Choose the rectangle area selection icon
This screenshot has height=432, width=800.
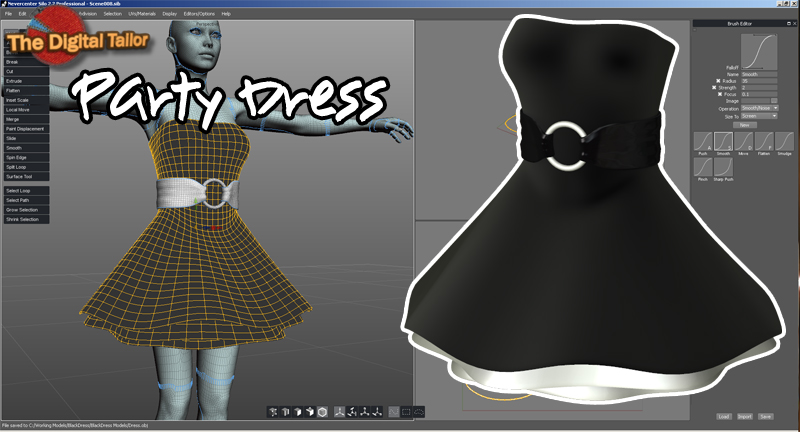406,412
